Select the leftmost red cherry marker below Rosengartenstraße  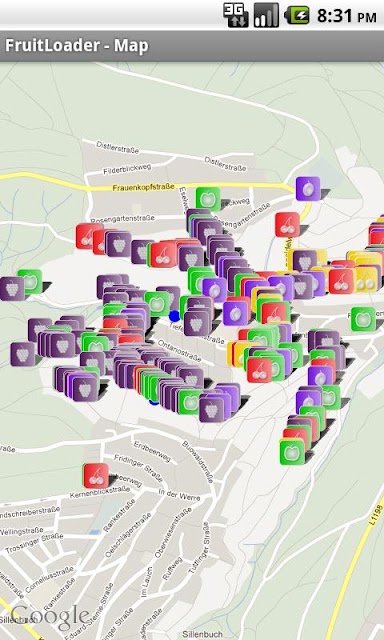pos(88,236)
